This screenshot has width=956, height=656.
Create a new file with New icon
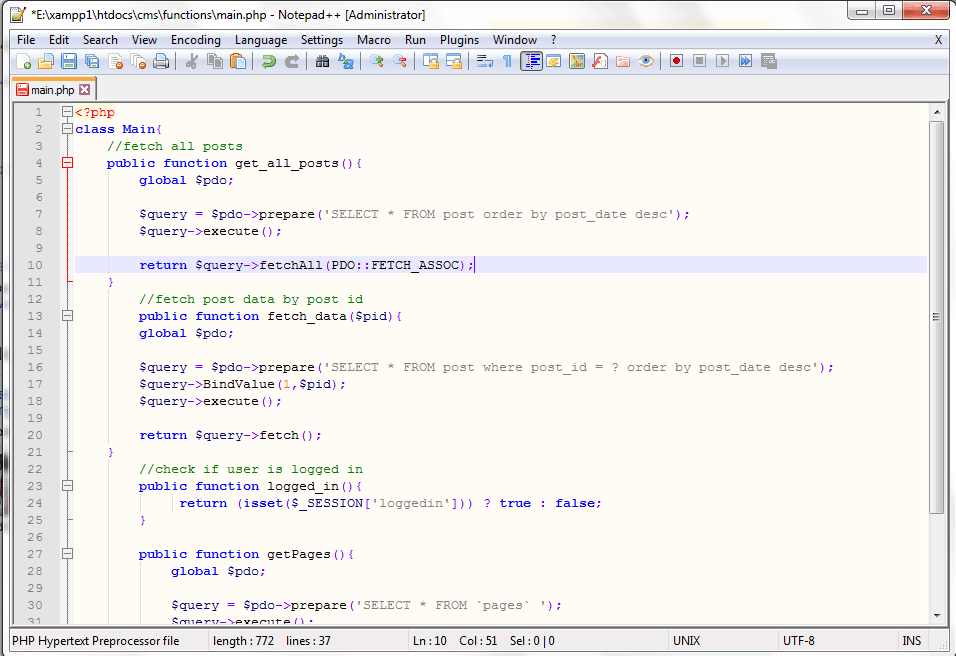(x=23, y=61)
